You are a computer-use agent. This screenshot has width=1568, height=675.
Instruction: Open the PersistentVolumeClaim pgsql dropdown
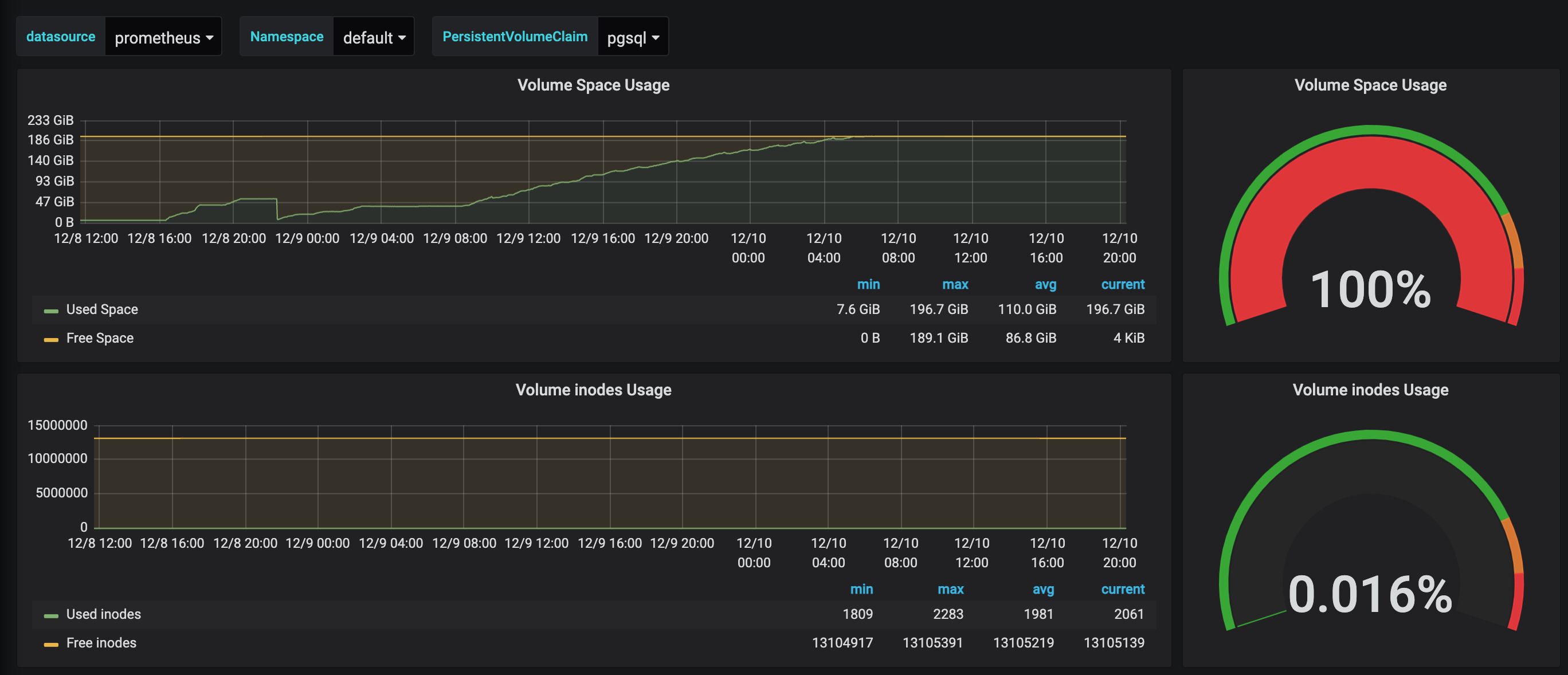633,37
